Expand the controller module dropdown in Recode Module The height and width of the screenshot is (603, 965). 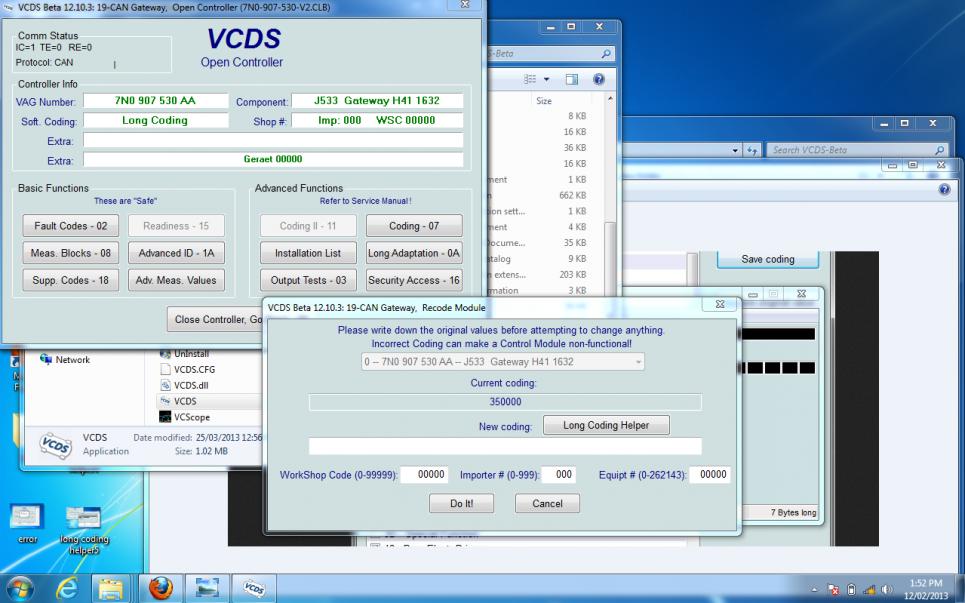coord(638,362)
